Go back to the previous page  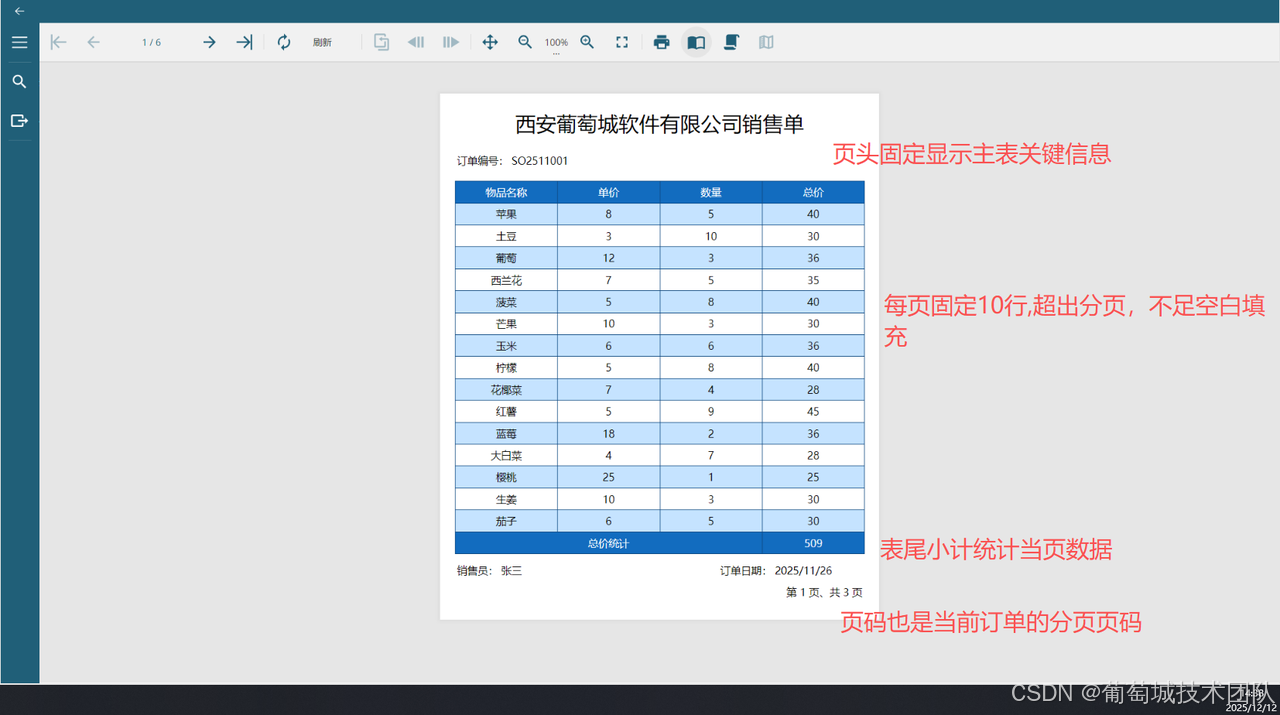pos(93,42)
